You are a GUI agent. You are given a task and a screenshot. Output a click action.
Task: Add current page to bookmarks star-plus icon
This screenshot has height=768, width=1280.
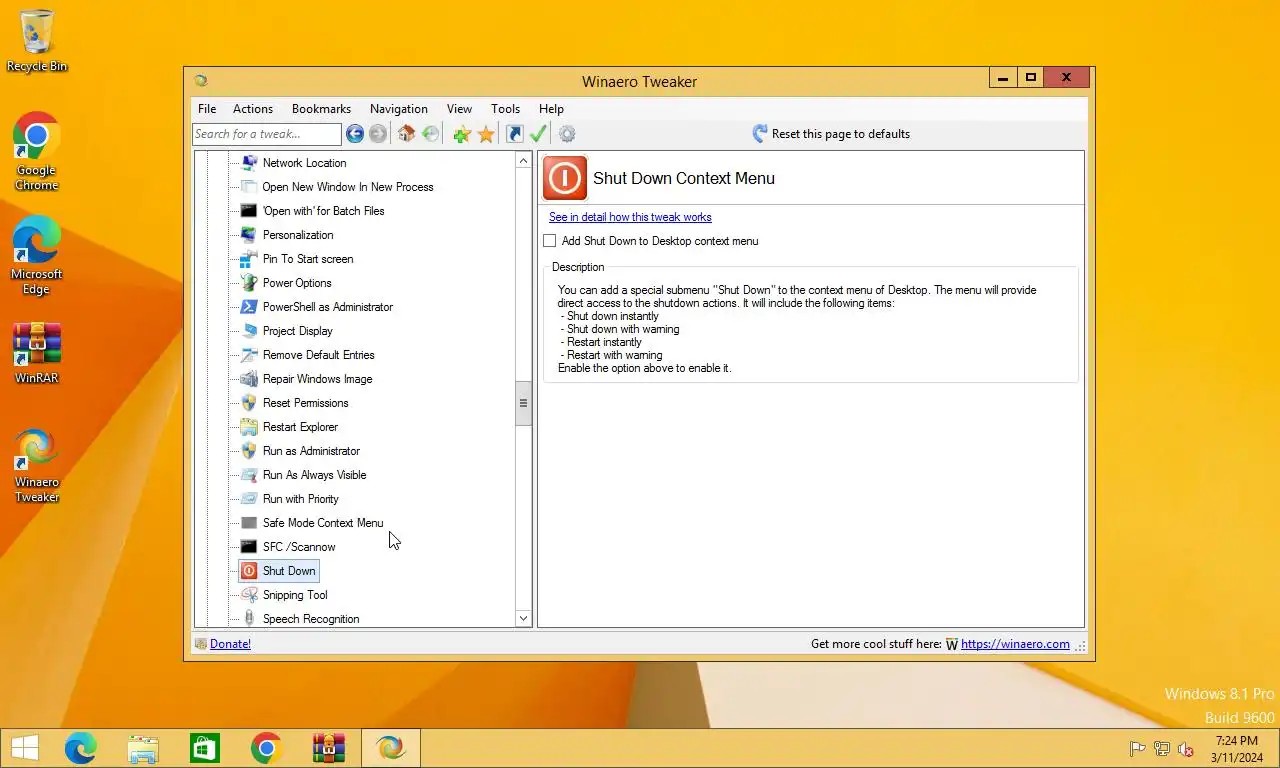tap(461, 134)
